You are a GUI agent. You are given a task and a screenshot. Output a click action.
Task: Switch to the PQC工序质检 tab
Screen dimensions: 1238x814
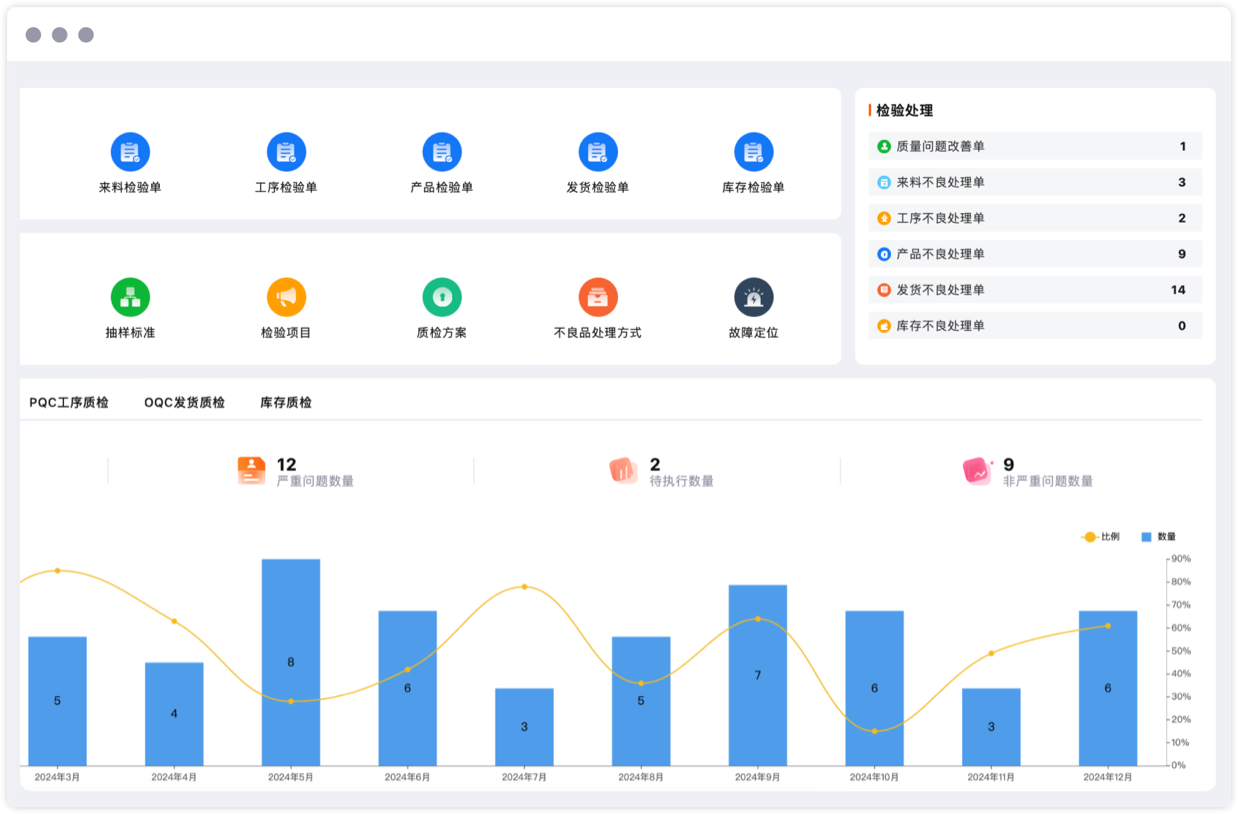[69, 403]
